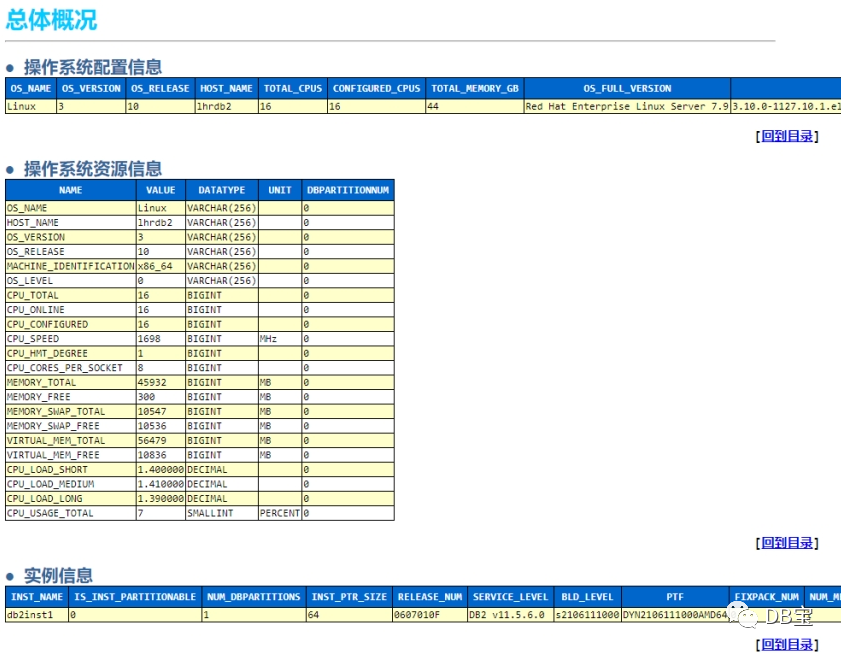Click the 回到目录 link below the instance info table
841x653 pixels.
(787, 644)
